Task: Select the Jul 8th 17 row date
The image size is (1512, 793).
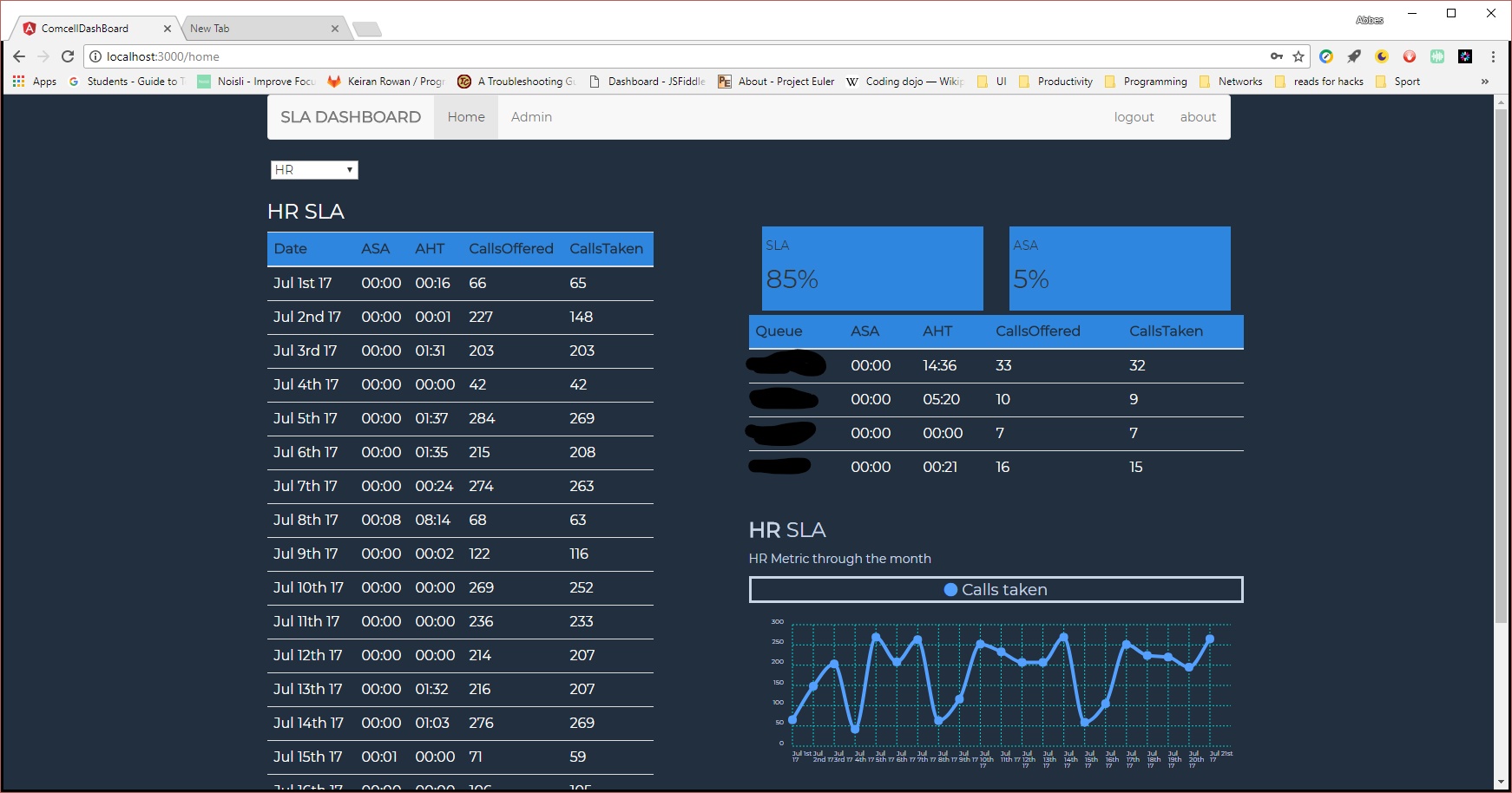Action: pyautogui.click(x=306, y=520)
